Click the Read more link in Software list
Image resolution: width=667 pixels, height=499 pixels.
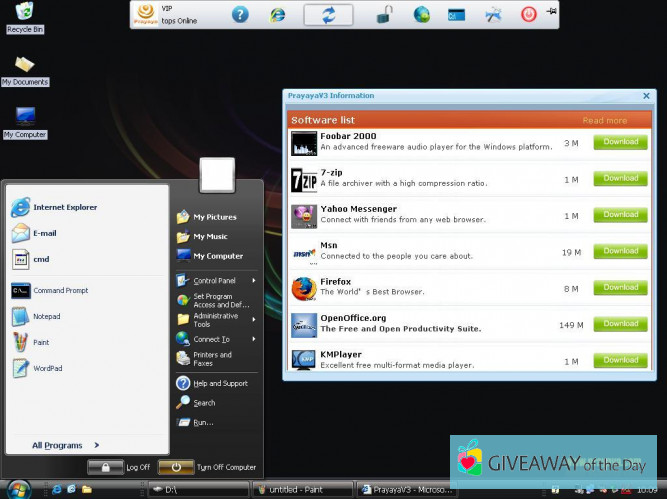[x=604, y=120]
